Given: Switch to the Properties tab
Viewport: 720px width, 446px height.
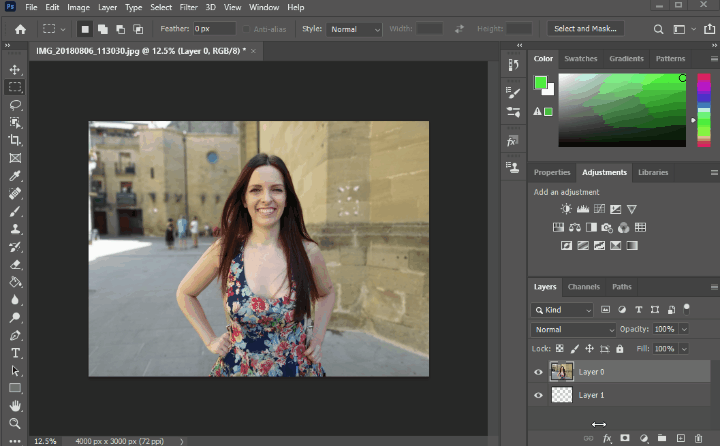Looking at the screenshot, I should [552, 172].
